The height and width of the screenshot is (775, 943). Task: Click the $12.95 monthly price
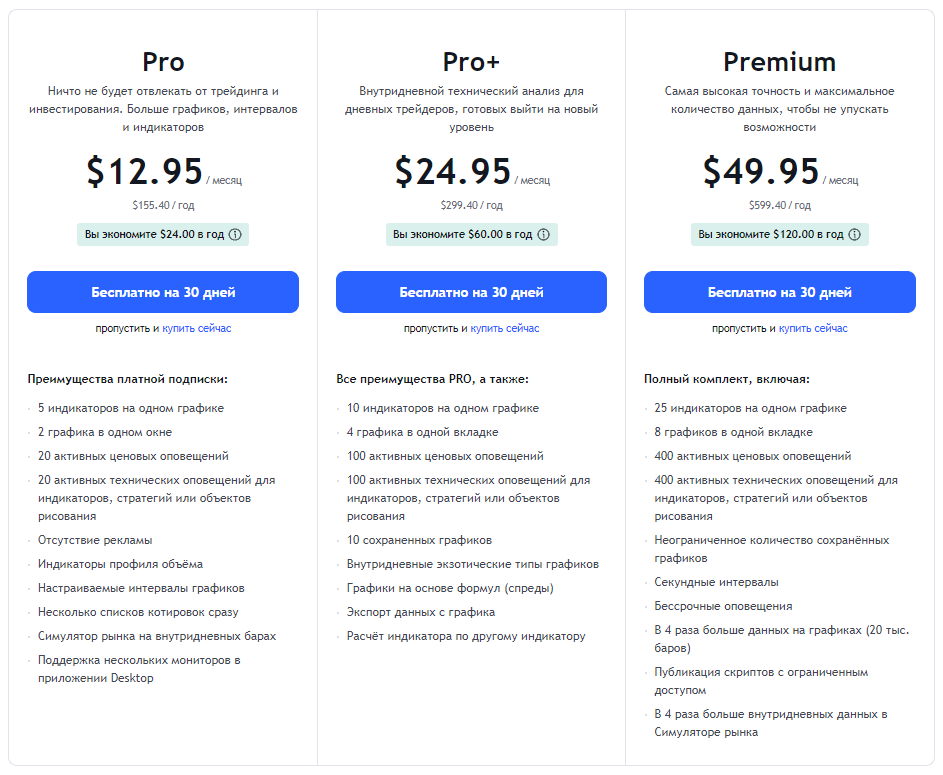145,172
